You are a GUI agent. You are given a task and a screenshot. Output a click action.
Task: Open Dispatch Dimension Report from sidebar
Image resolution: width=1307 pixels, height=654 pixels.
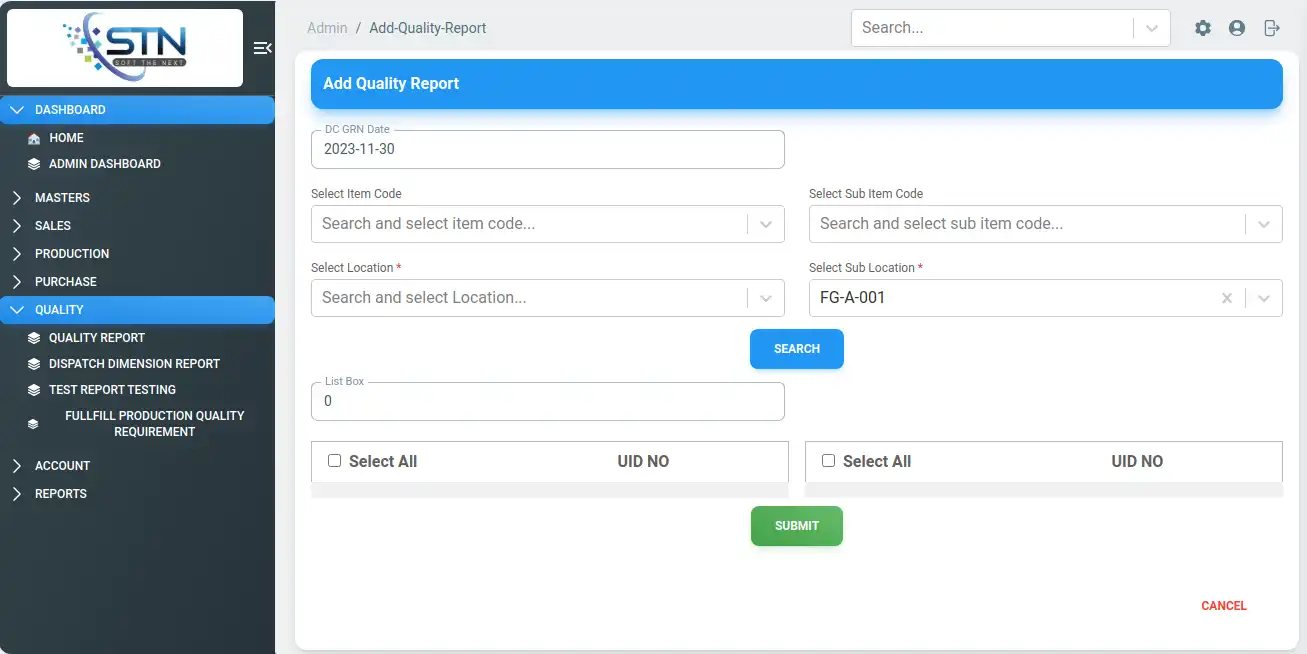134,364
